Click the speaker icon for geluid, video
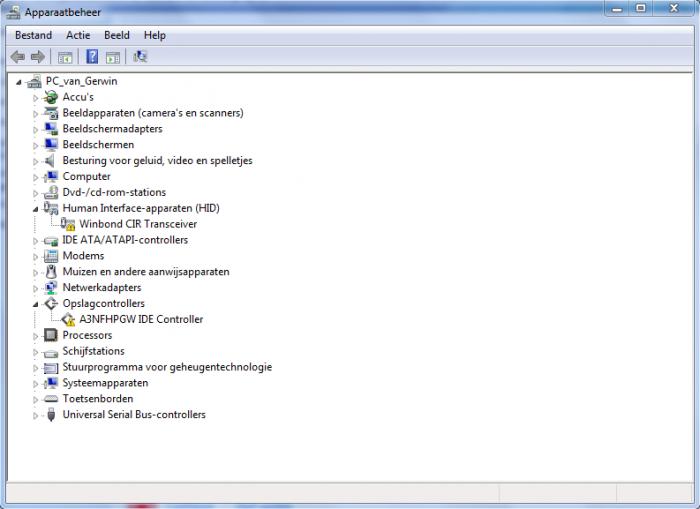700x509 pixels. 50,160
